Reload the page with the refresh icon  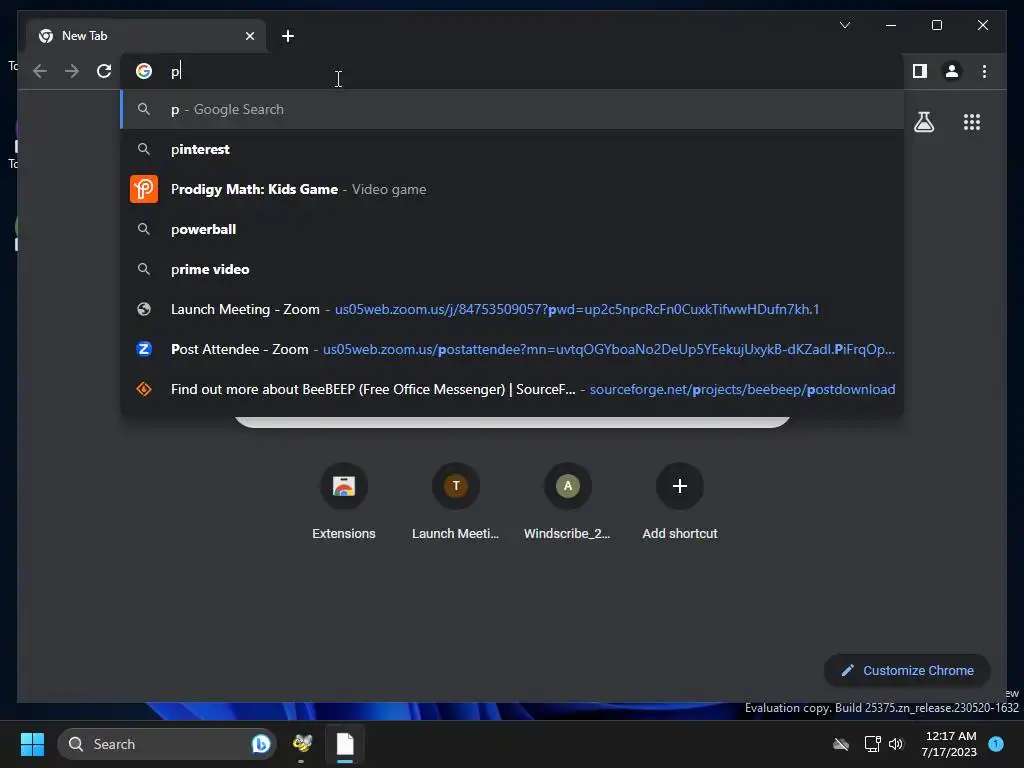tap(104, 71)
